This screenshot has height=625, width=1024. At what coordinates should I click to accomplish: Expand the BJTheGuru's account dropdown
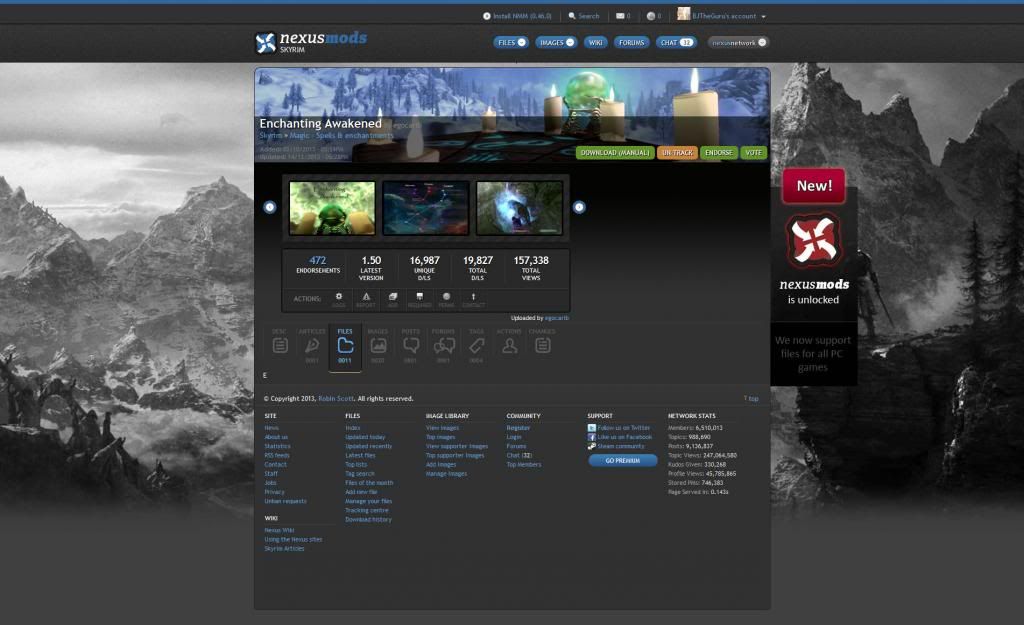tap(763, 16)
